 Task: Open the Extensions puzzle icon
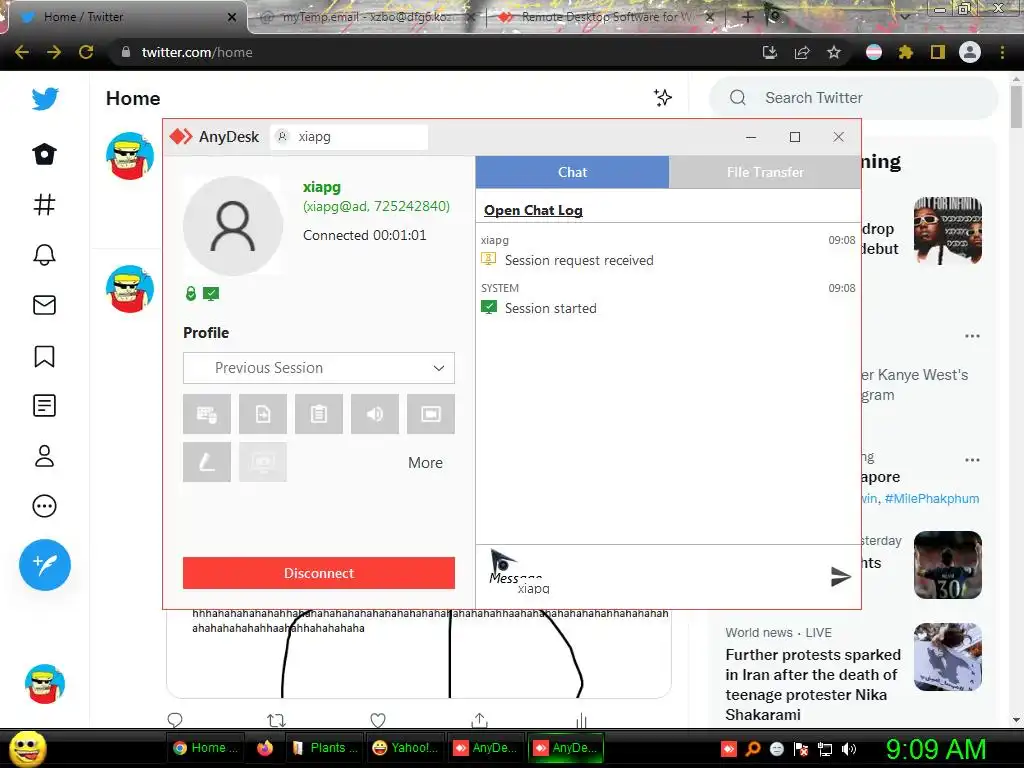(x=905, y=52)
